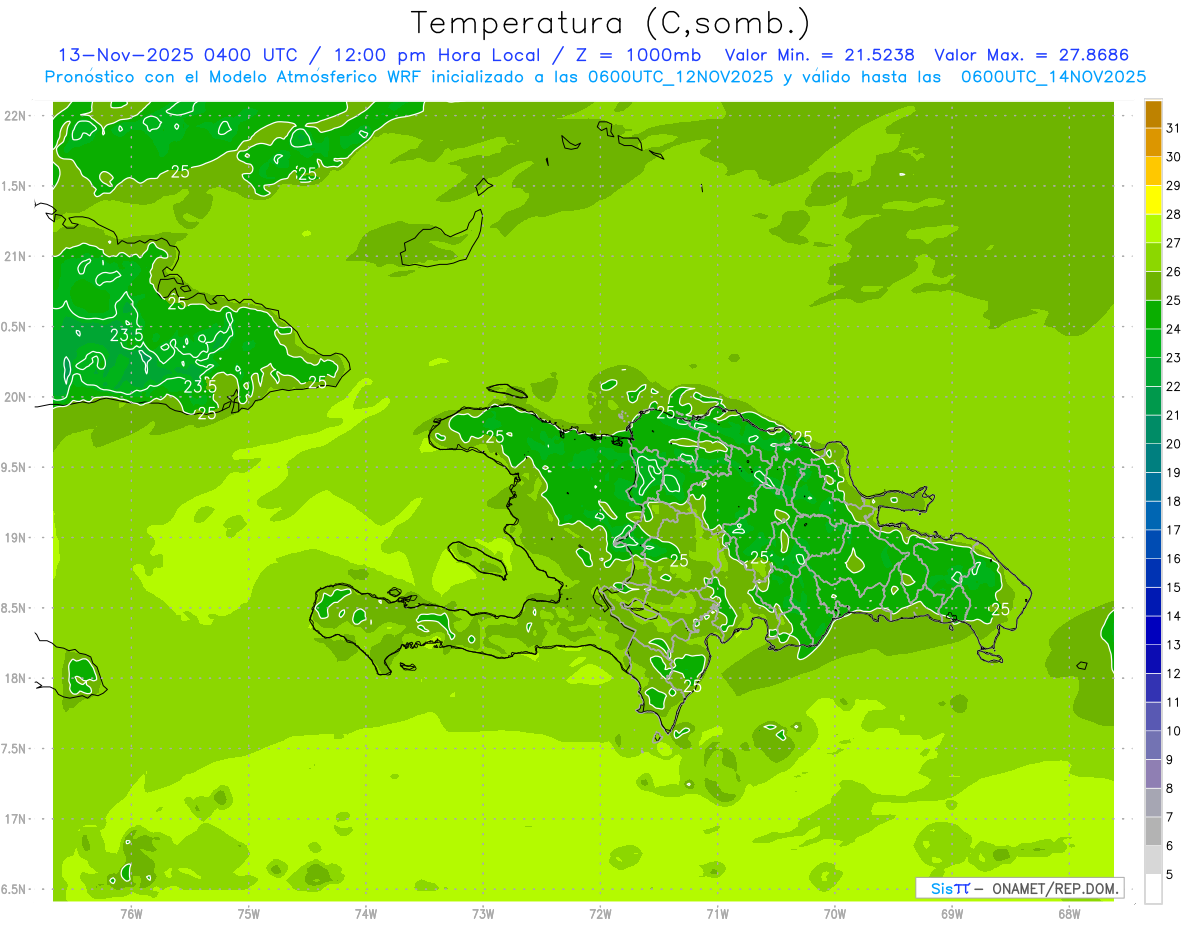This screenshot has height=927, width=1200.
Task: Select the gray swatch between 6 and 7
Action: (x=1153, y=832)
